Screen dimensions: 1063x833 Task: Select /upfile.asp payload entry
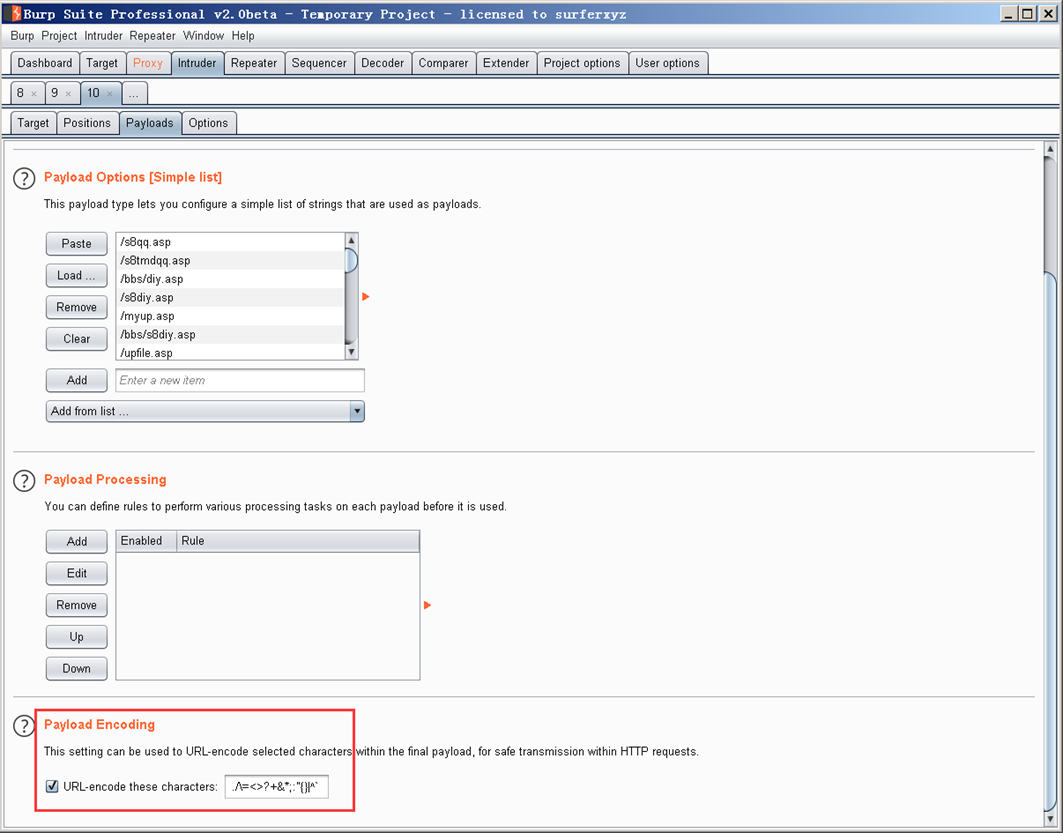pyautogui.click(x=230, y=352)
